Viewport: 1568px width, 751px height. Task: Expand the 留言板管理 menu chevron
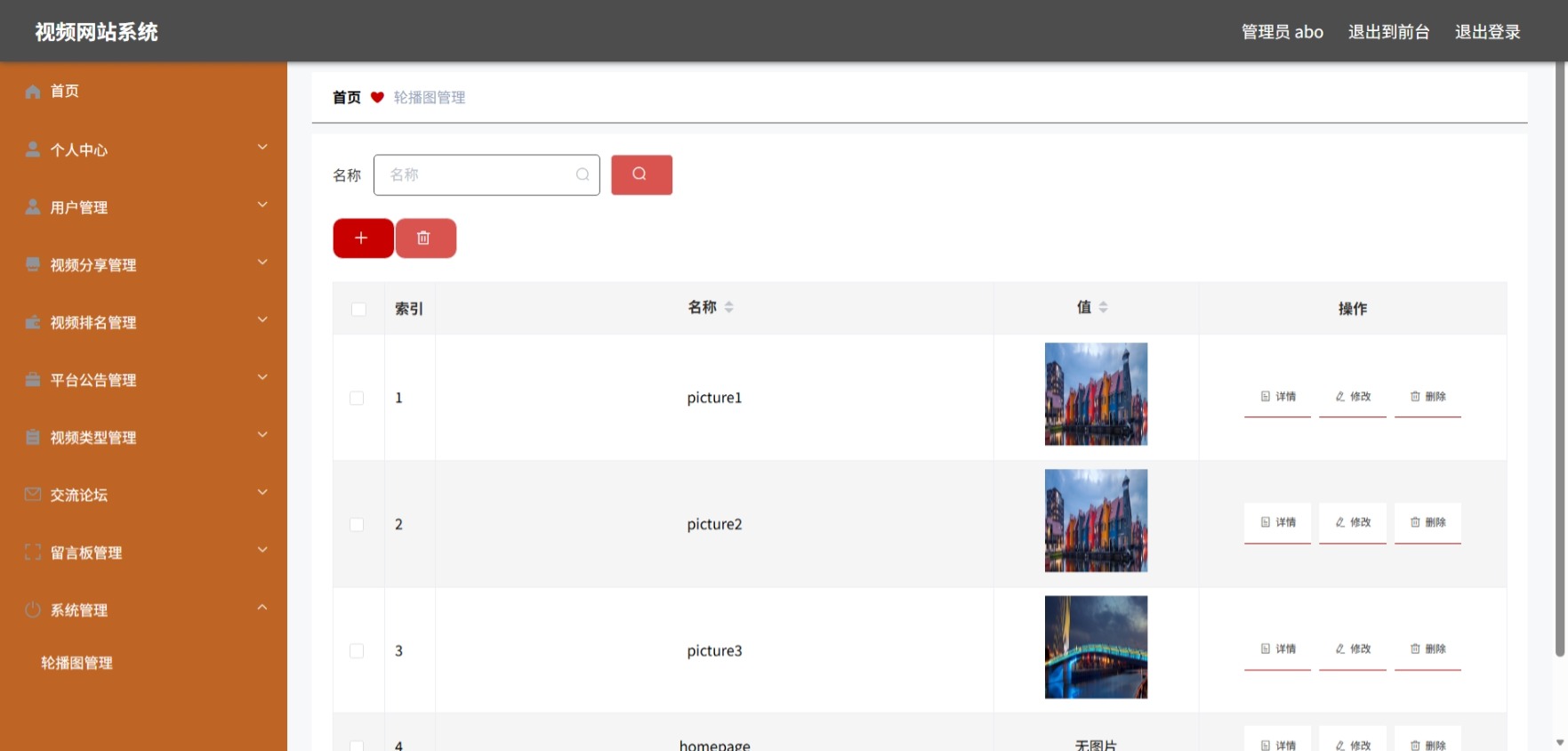262,550
